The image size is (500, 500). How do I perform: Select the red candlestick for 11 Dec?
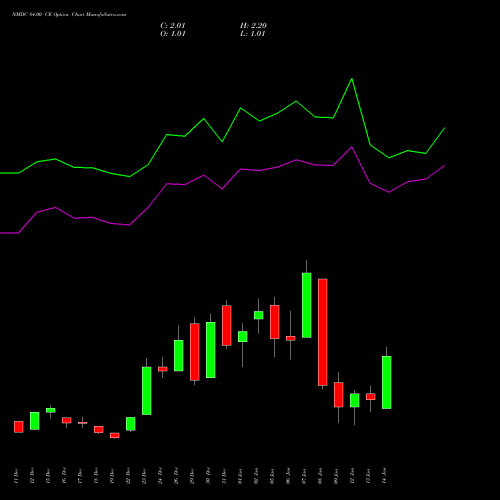coord(19,427)
